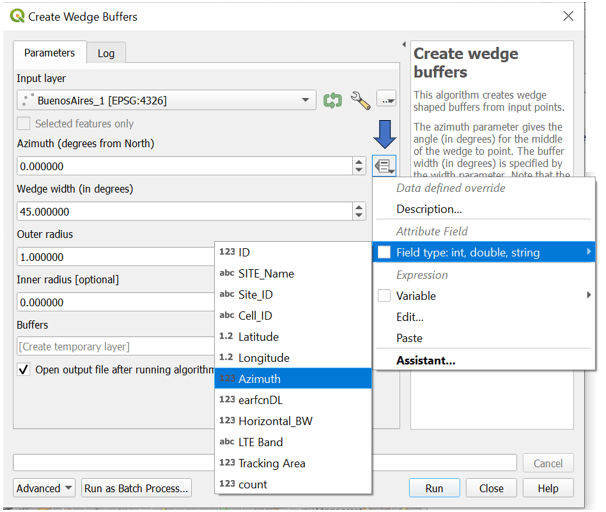
Task: Click the browse ellipsis button for input layer
Action: coord(387,101)
